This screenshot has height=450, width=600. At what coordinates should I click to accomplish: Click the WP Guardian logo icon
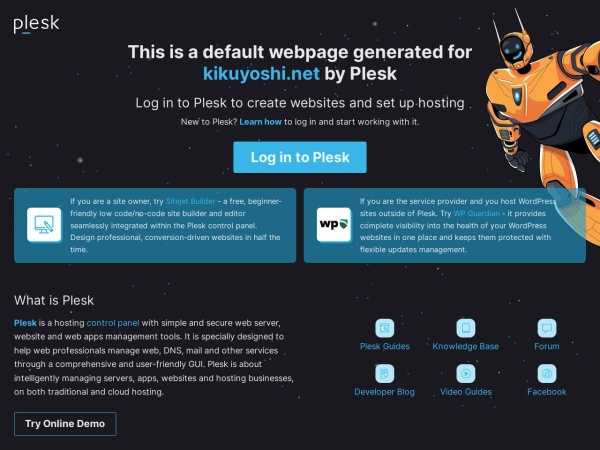334,225
